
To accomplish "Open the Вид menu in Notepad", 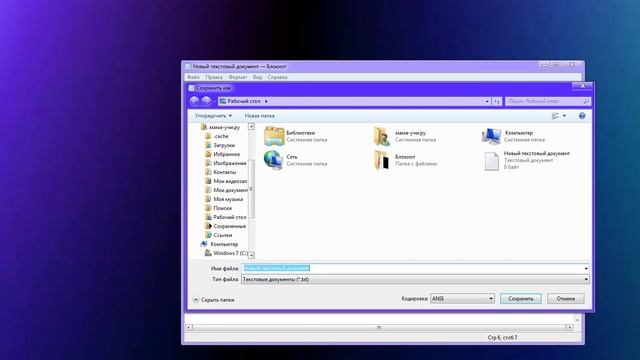I will (x=257, y=77).
